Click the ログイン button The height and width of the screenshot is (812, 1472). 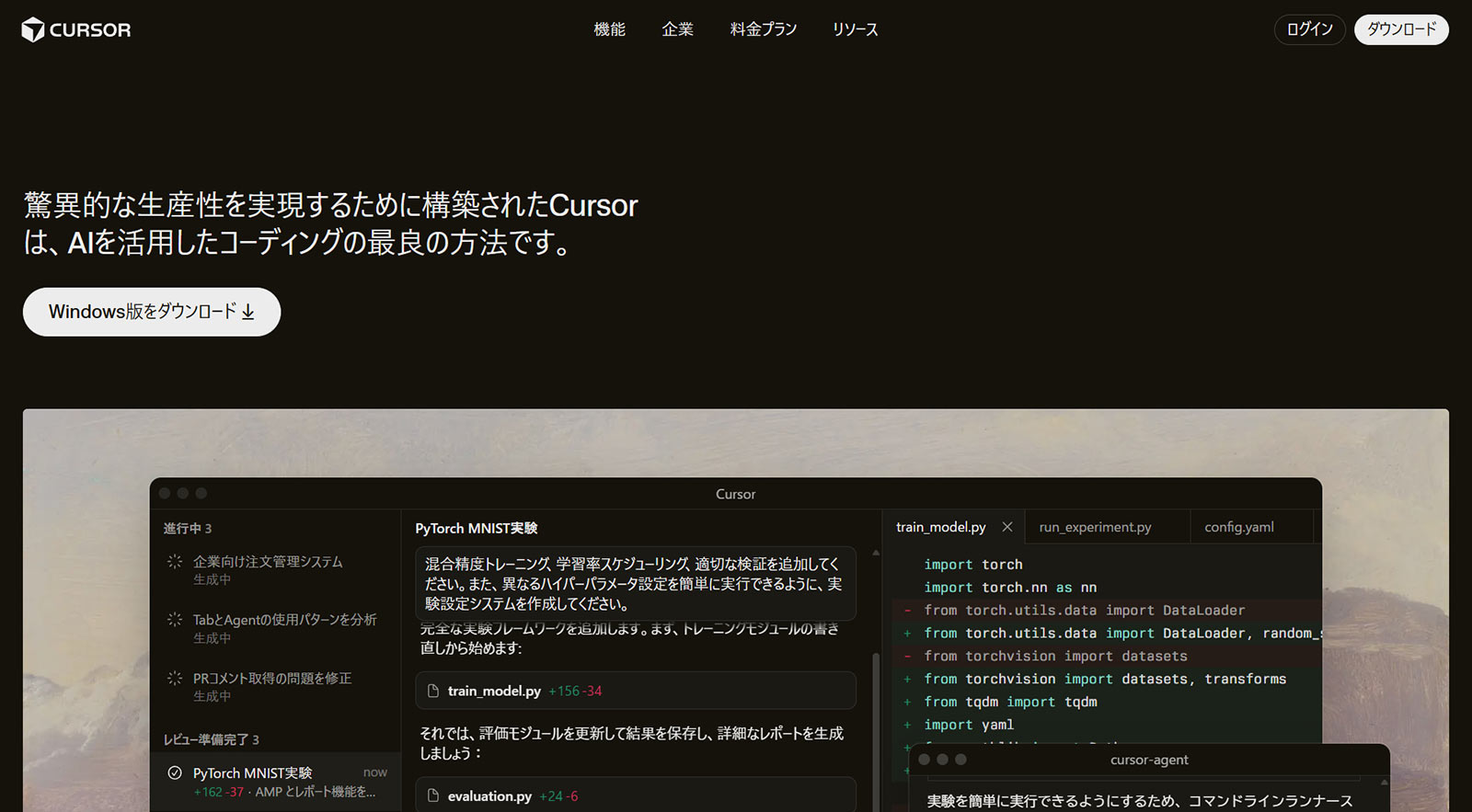(x=1310, y=29)
